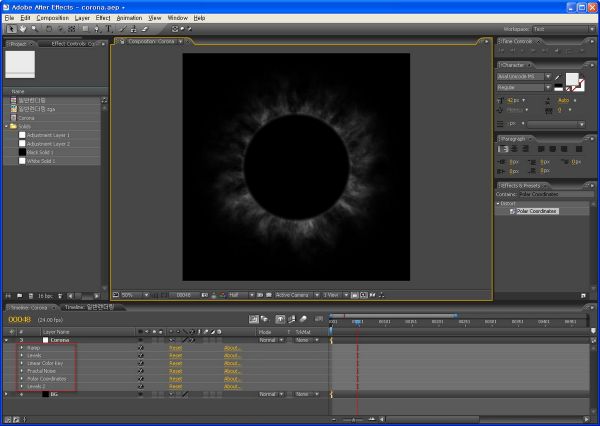Screen dimensions: 600x426
Task: Click the zoom-in mountain icon in timeline
Action: tap(372, 419)
